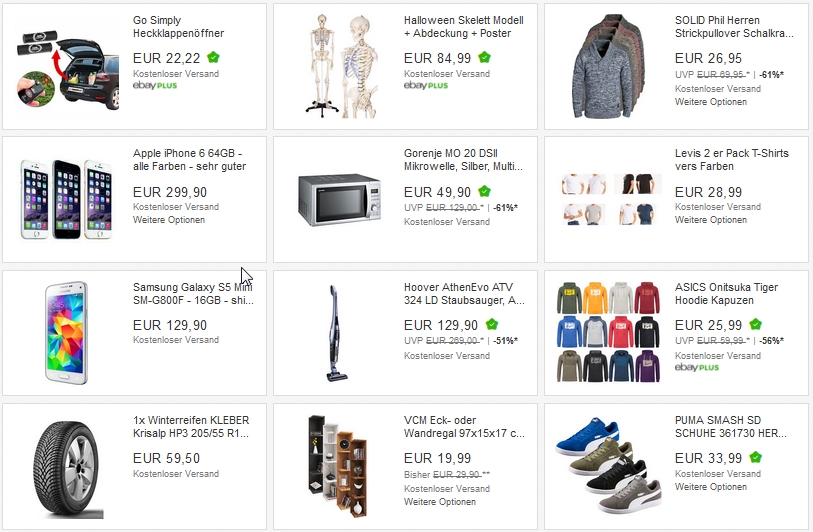This screenshot has width=813, height=532.
Task: Click the green badge next to Hoover EUR 129,90
Action: point(492,325)
